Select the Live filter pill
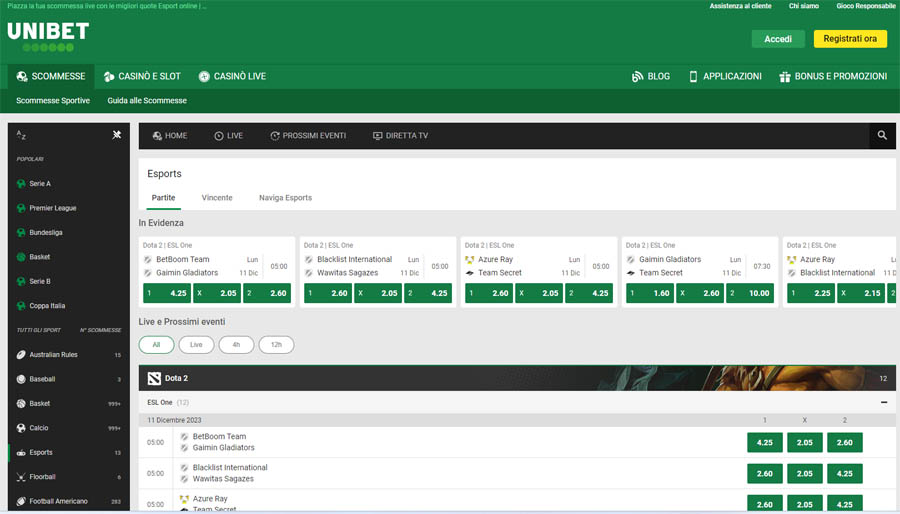The image size is (900, 514). [196, 345]
